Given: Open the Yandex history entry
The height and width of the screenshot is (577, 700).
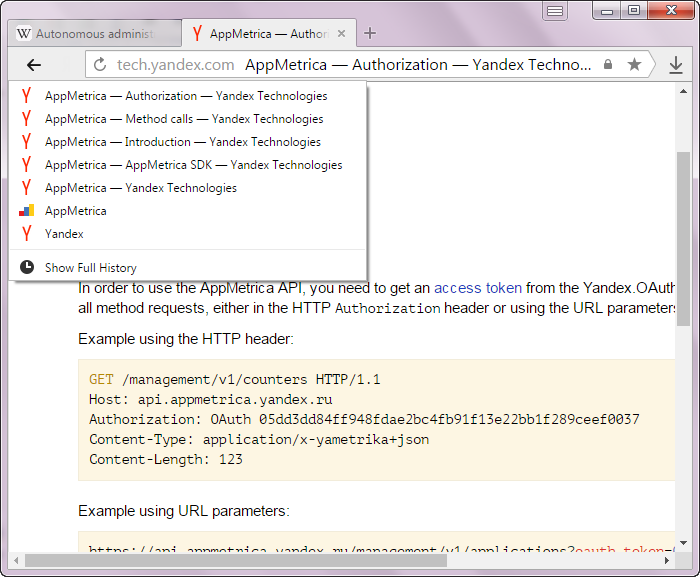Looking at the screenshot, I should tap(188, 234).
